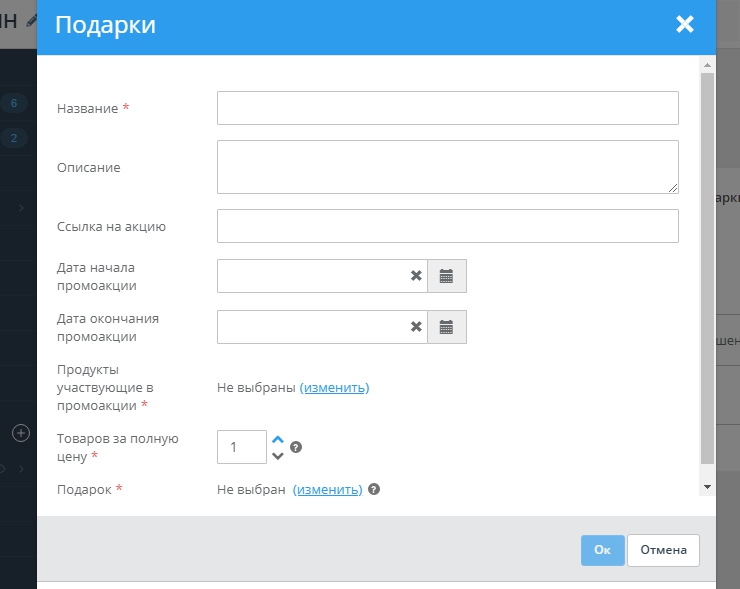Open calendar for Дата начала промоакции
This screenshot has width=740, height=589.
tap(447, 276)
